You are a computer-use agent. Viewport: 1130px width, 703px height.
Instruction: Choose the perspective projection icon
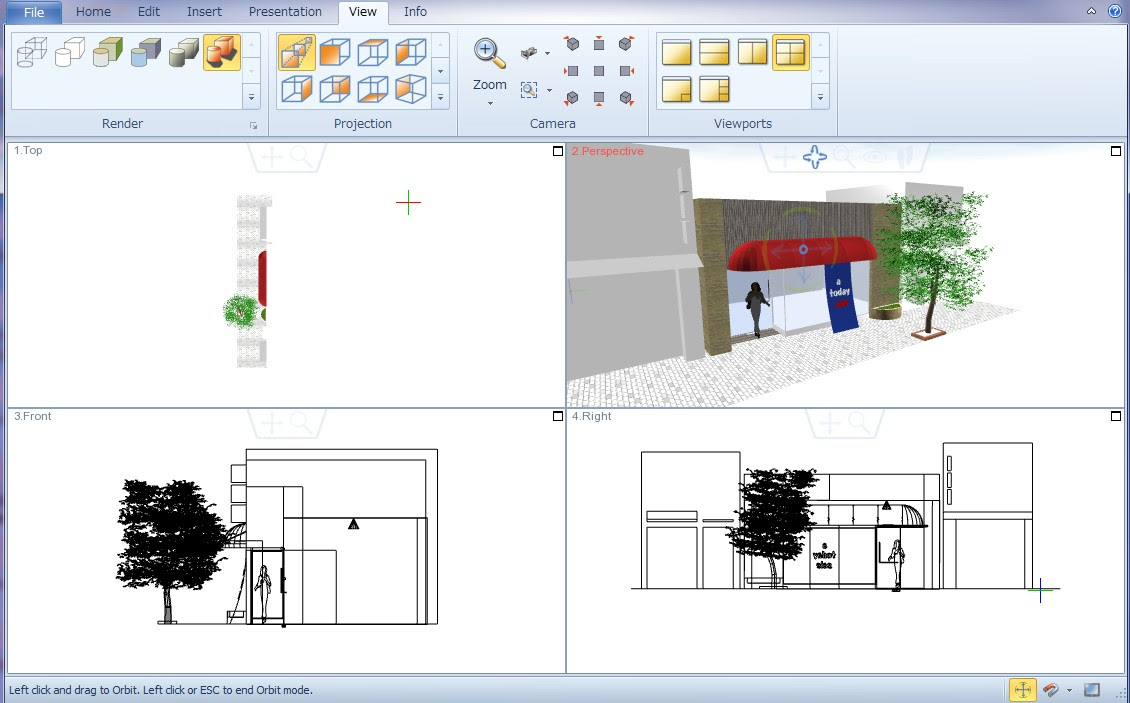[296, 52]
